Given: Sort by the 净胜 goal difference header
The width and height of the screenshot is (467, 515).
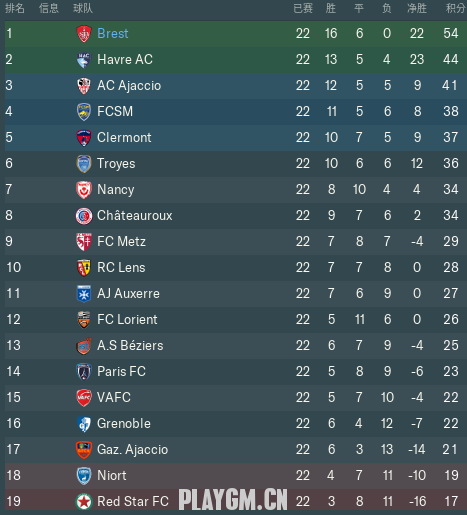Looking at the screenshot, I should click(x=417, y=8).
